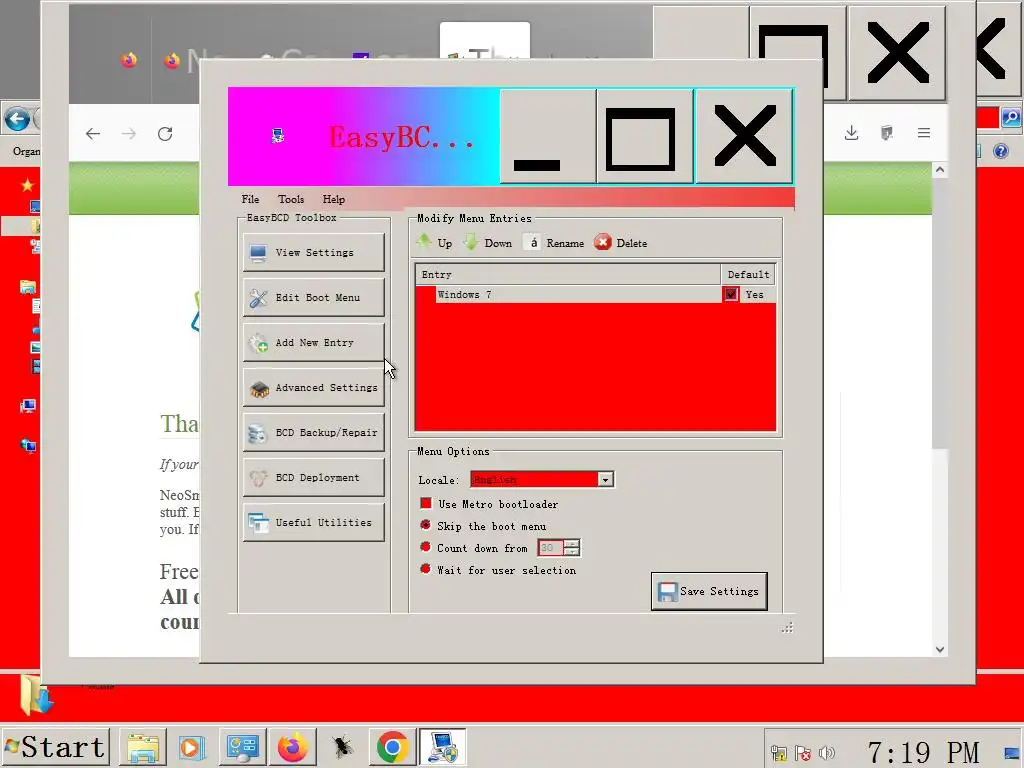
Task: Open the Locale dropdown
Action: 605,479
